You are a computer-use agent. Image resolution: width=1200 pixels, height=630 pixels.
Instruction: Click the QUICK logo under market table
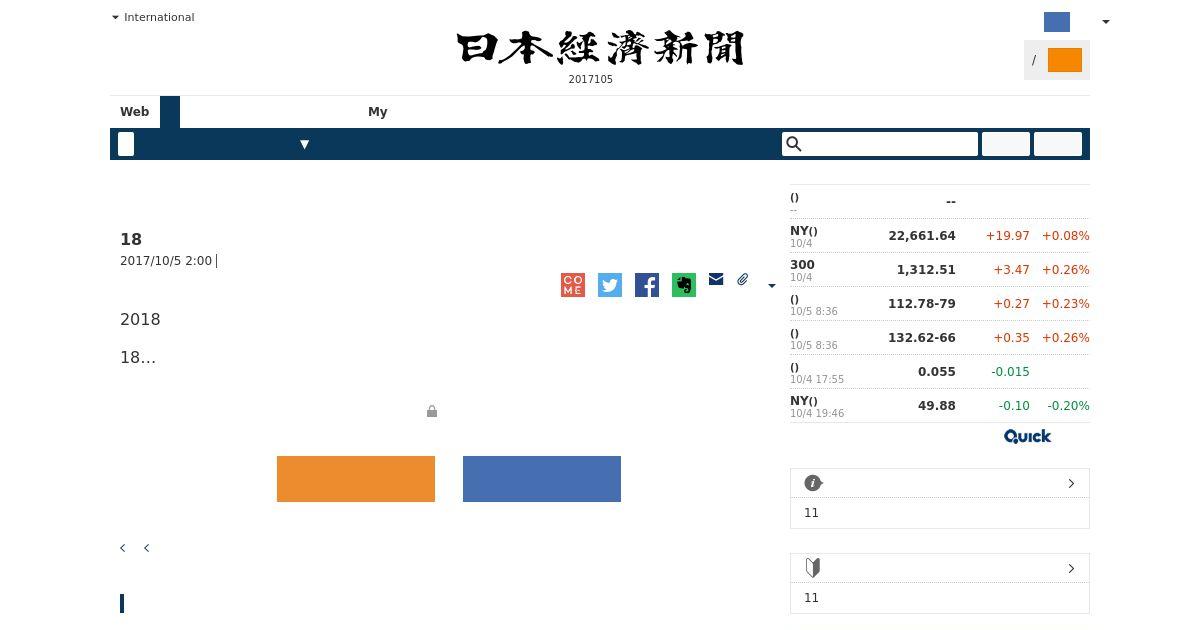click(x=1028, y=436)
